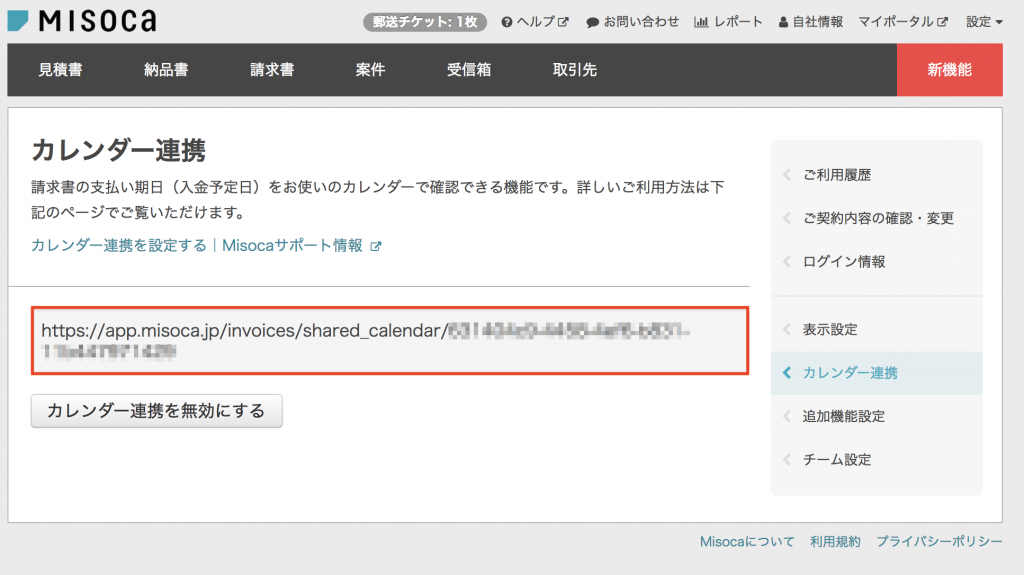Open Misocaについて footer link

pos(747,542)
